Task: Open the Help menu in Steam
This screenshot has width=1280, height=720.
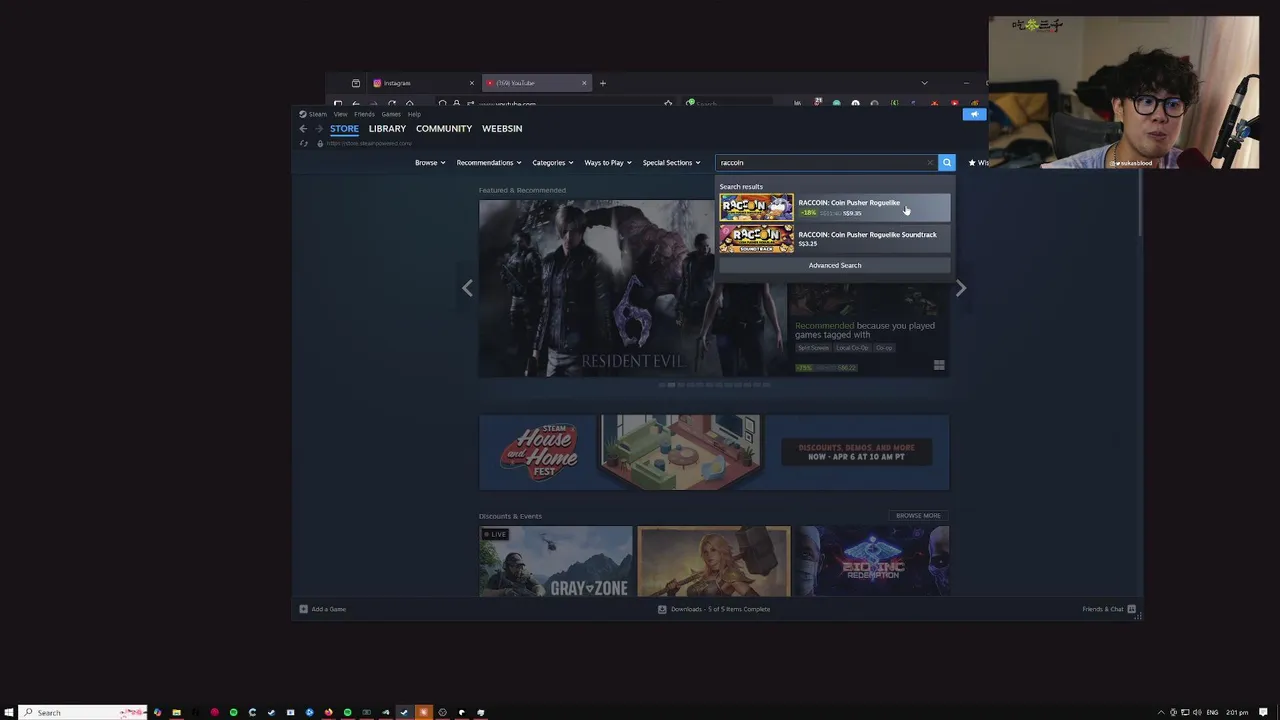Action: pyautogui.click(x=414, y=114)
